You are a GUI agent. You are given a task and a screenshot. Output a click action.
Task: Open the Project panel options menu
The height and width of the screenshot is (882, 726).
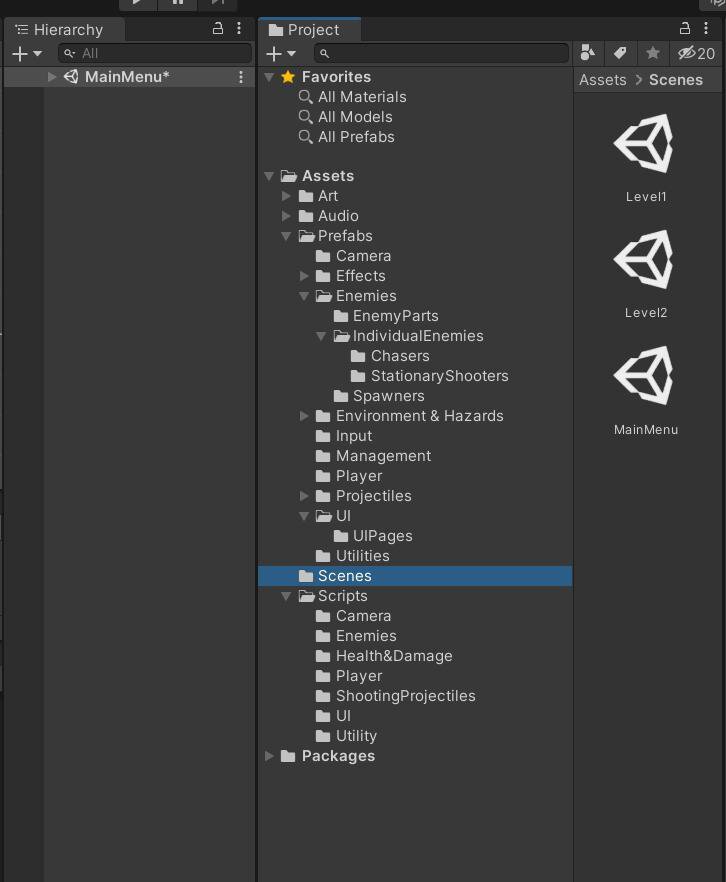click(706, 28)
